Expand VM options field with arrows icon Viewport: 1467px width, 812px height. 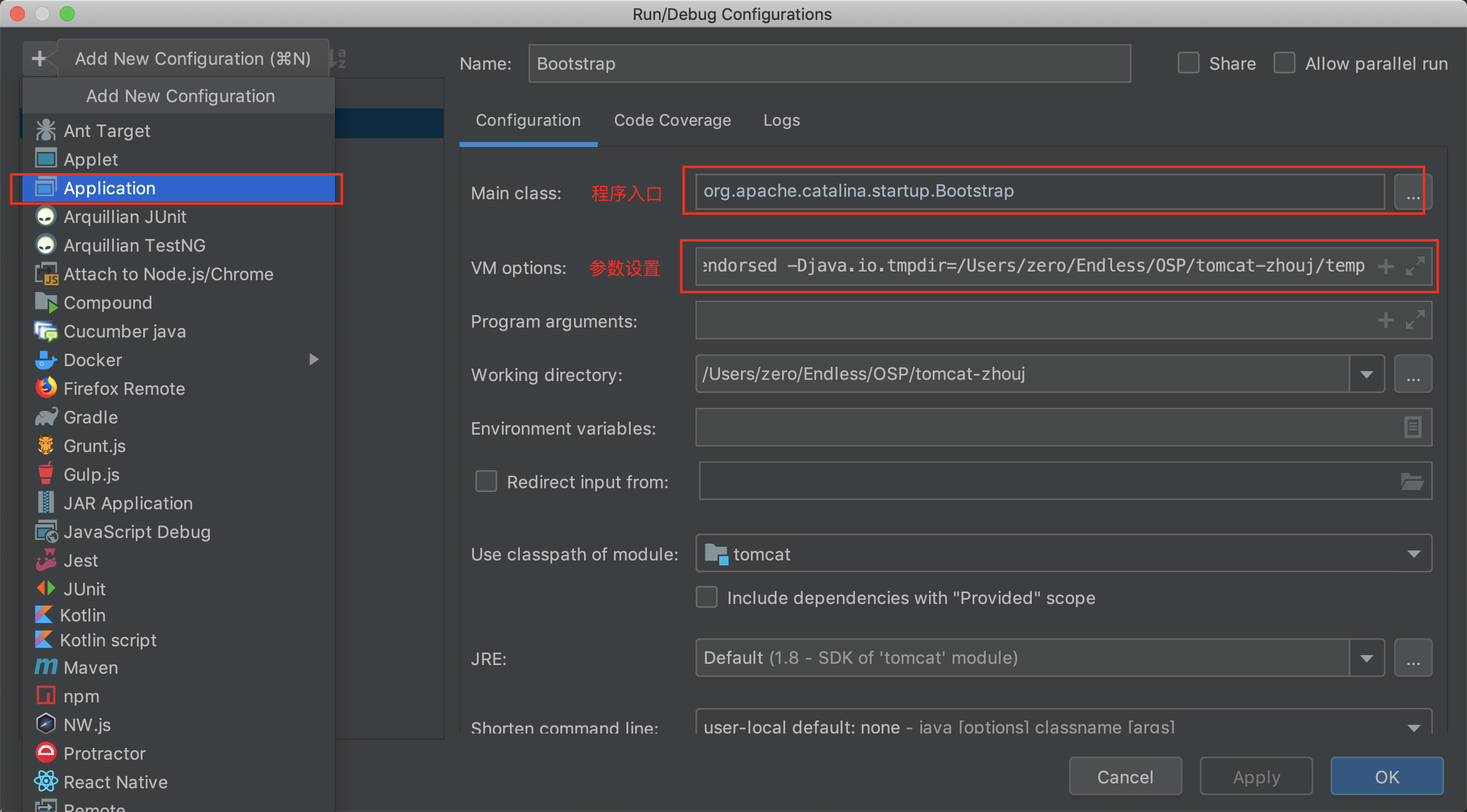(x=1415, y=267)
